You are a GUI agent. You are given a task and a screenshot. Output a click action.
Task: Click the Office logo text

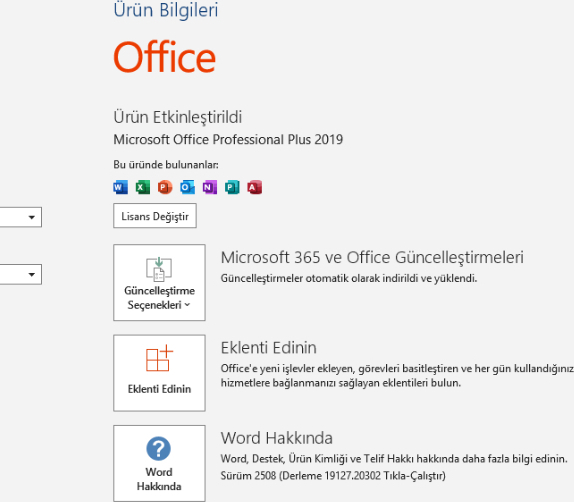(164, 57)
